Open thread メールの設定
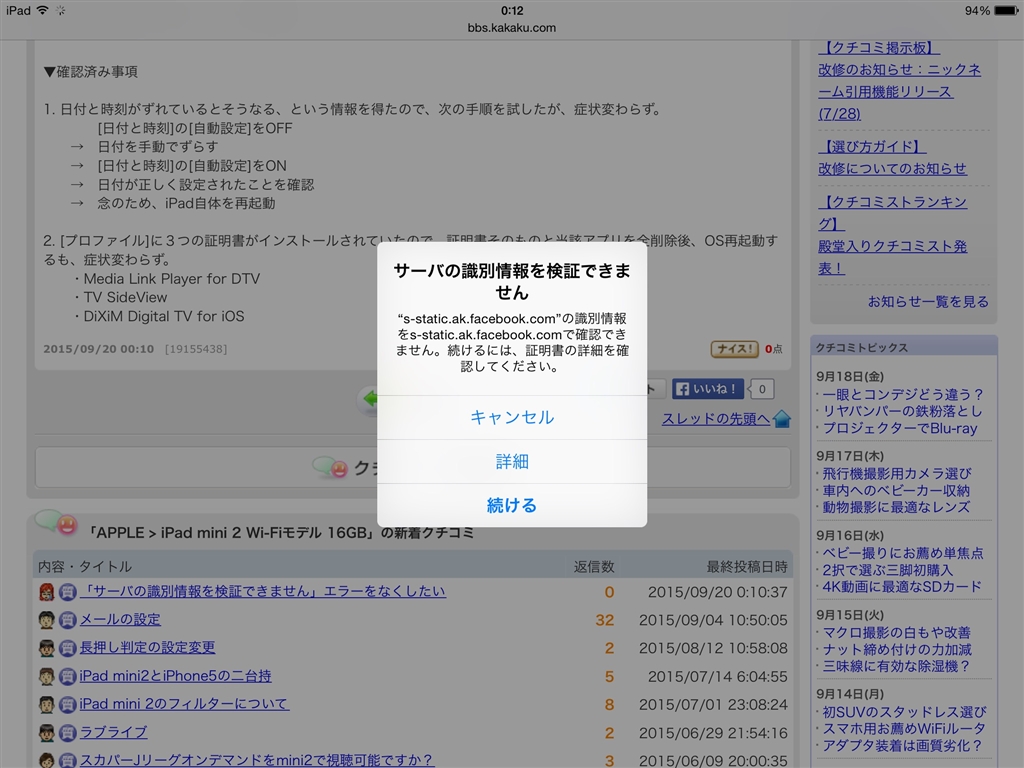 120,619
